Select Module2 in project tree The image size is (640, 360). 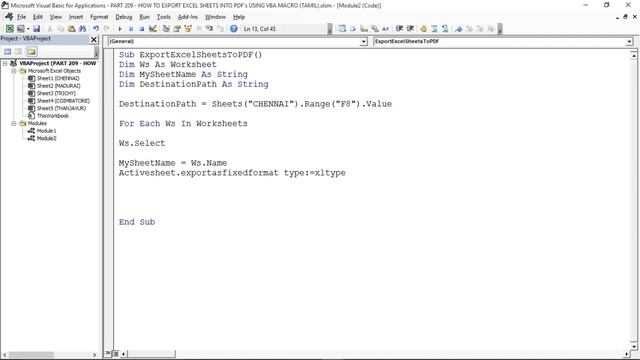47,138
